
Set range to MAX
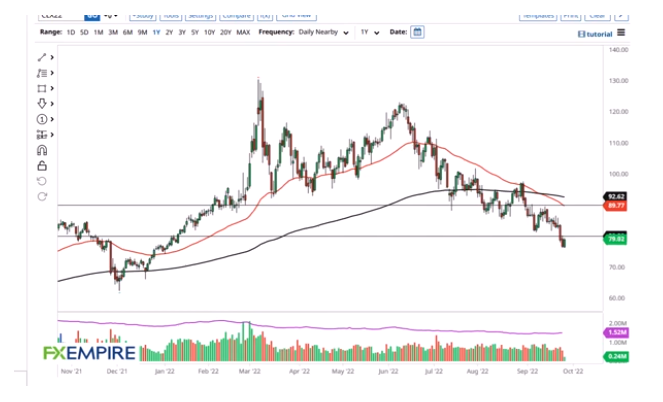click(x=243, y=32)
